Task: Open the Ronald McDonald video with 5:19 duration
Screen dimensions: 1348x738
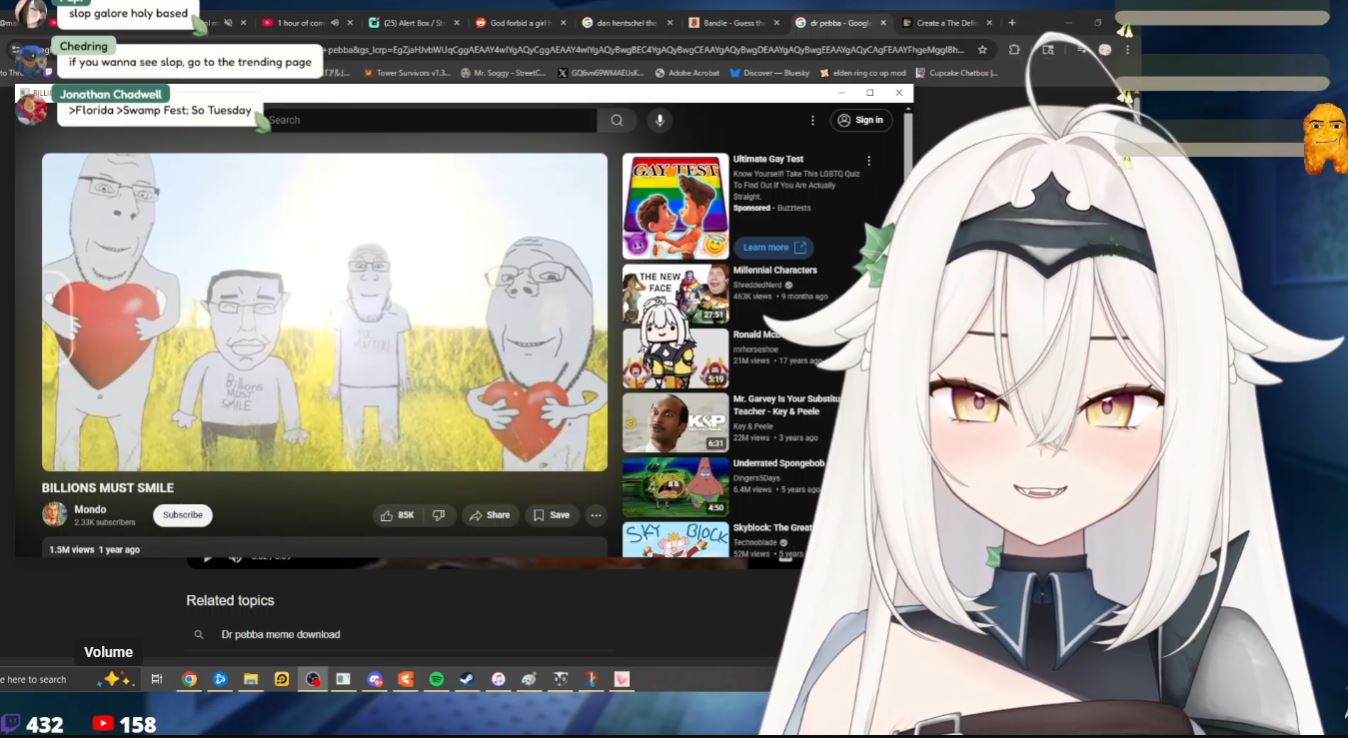Action: coord(675,358)
